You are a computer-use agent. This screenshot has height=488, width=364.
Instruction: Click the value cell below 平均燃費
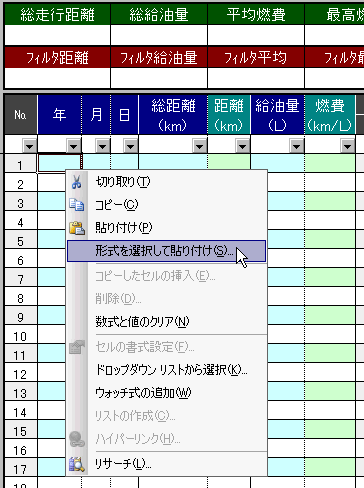click(x=256, y=35)
